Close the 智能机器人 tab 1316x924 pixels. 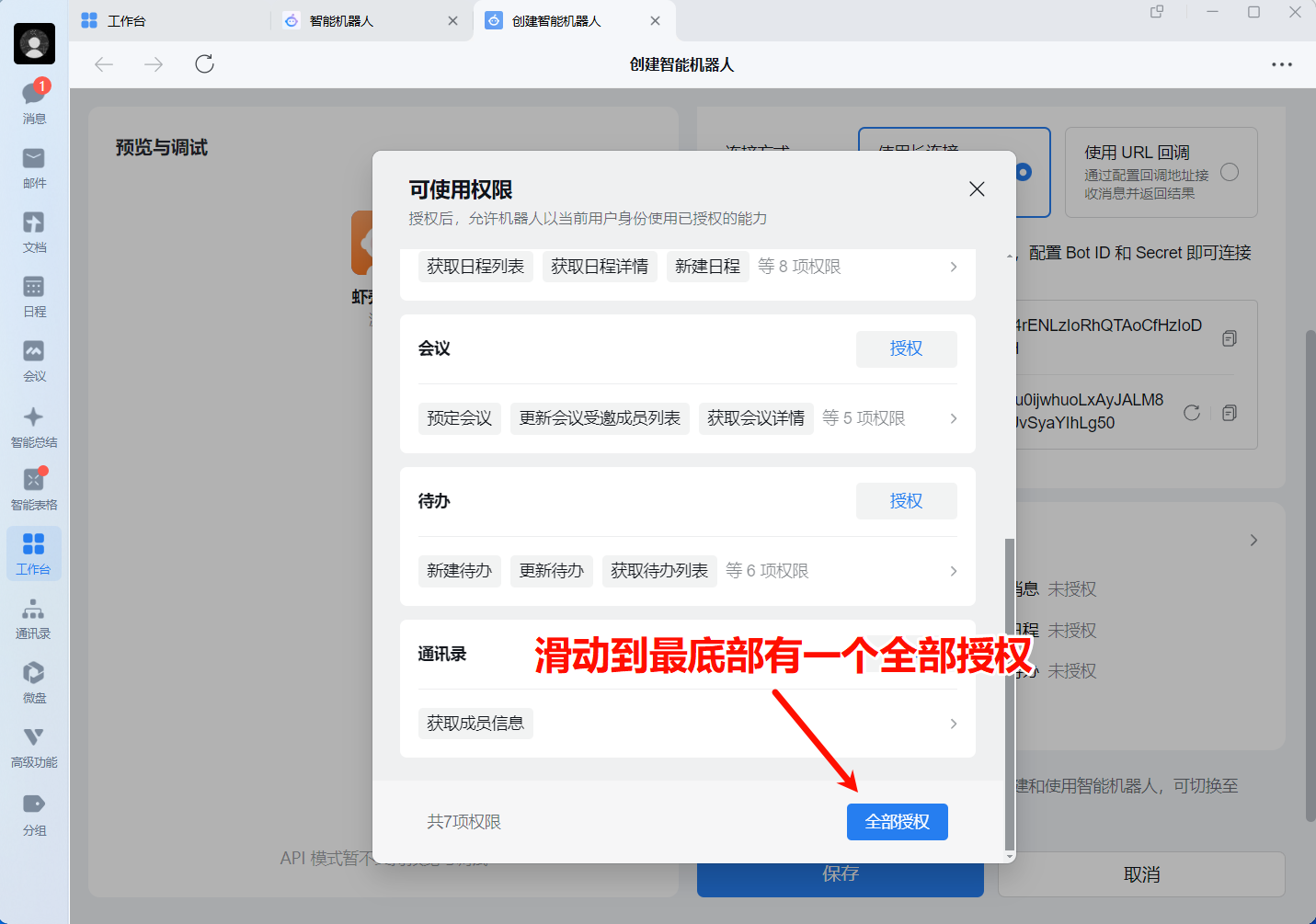[x=452, y=21]
